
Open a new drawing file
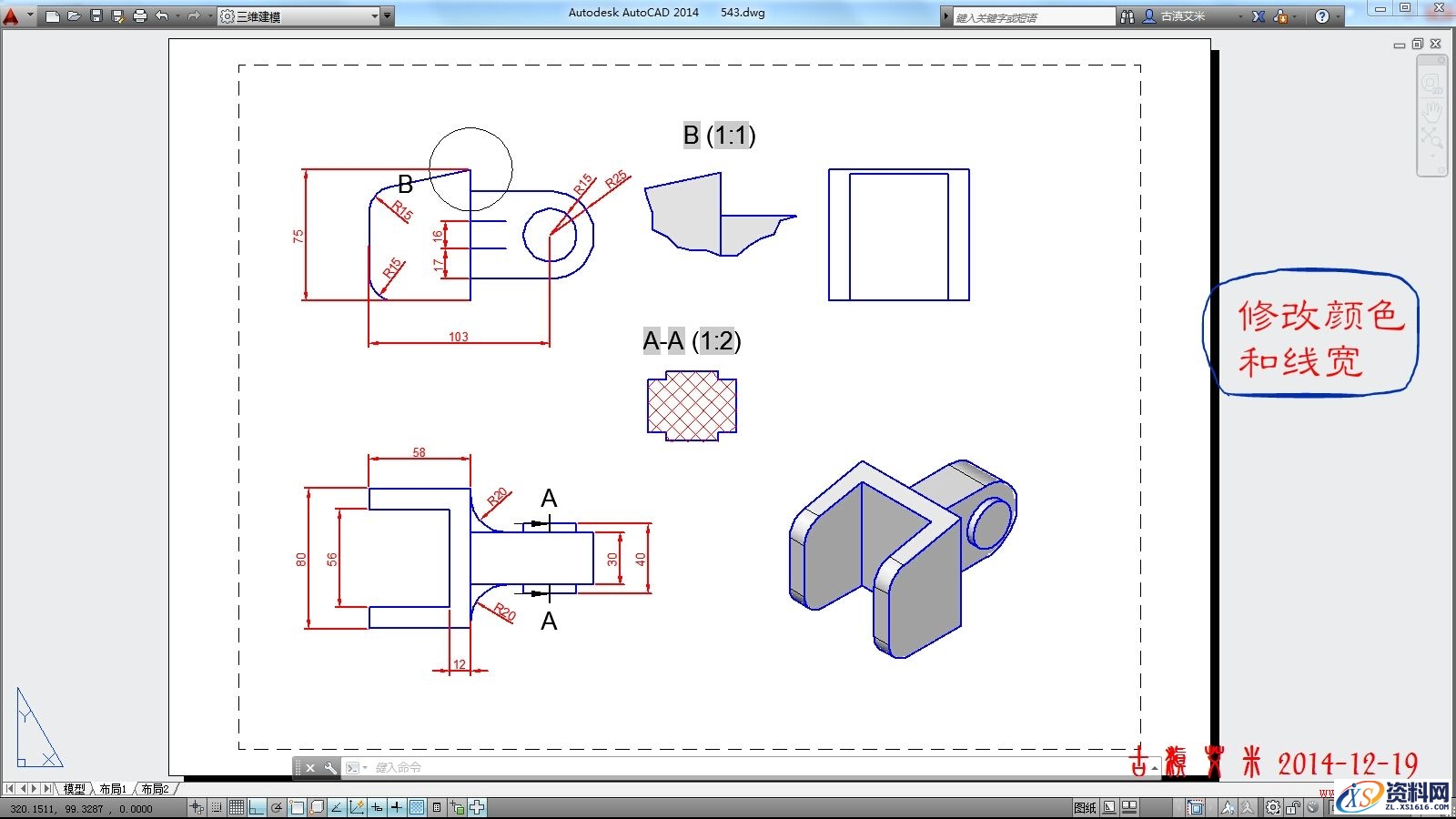55,15
